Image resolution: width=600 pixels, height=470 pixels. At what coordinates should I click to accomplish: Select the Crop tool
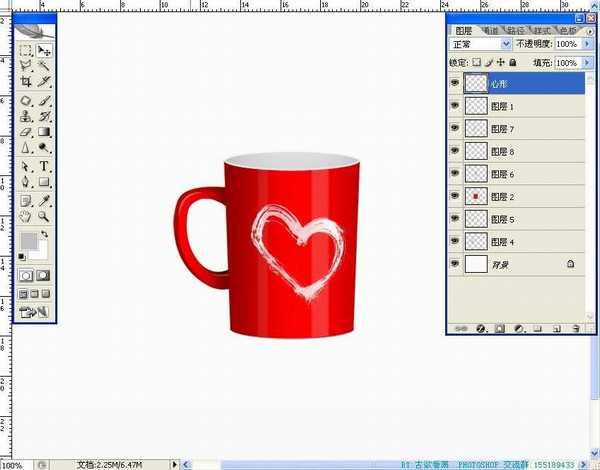pos(26,82)
